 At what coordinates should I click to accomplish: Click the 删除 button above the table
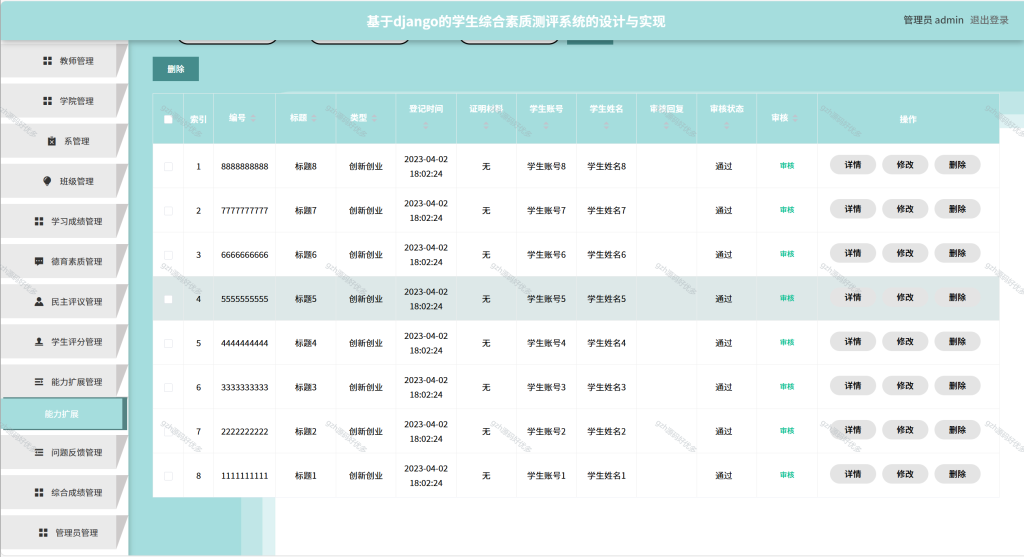176,69
